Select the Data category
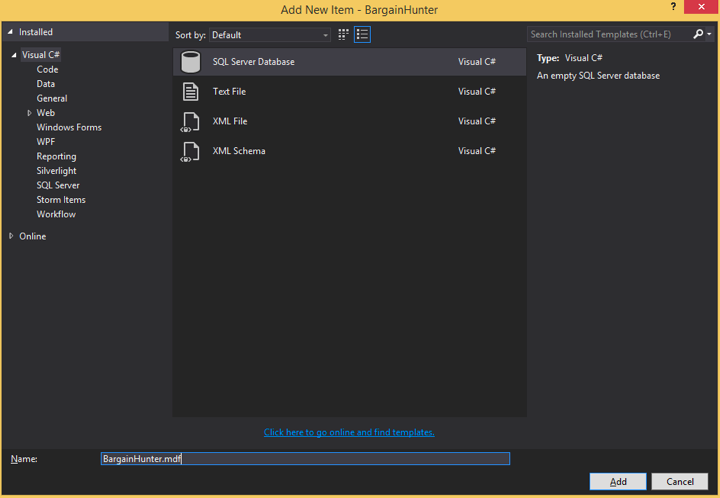This screenshot has width=720, height=498. pos(45,84)
